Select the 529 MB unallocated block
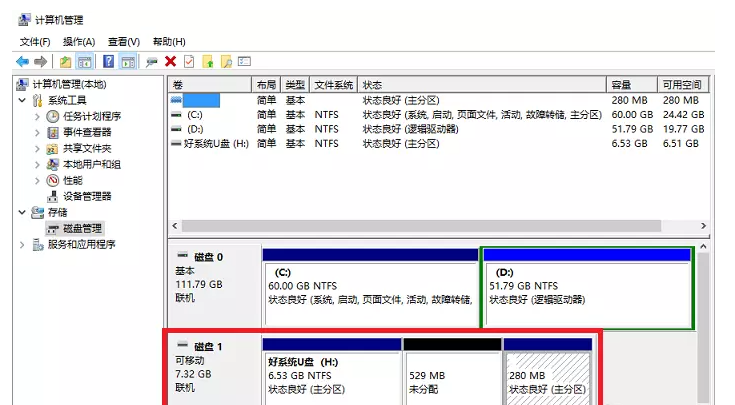Image resolution: width=735 pixels, height=405 pixels. (x=452, y=373)
